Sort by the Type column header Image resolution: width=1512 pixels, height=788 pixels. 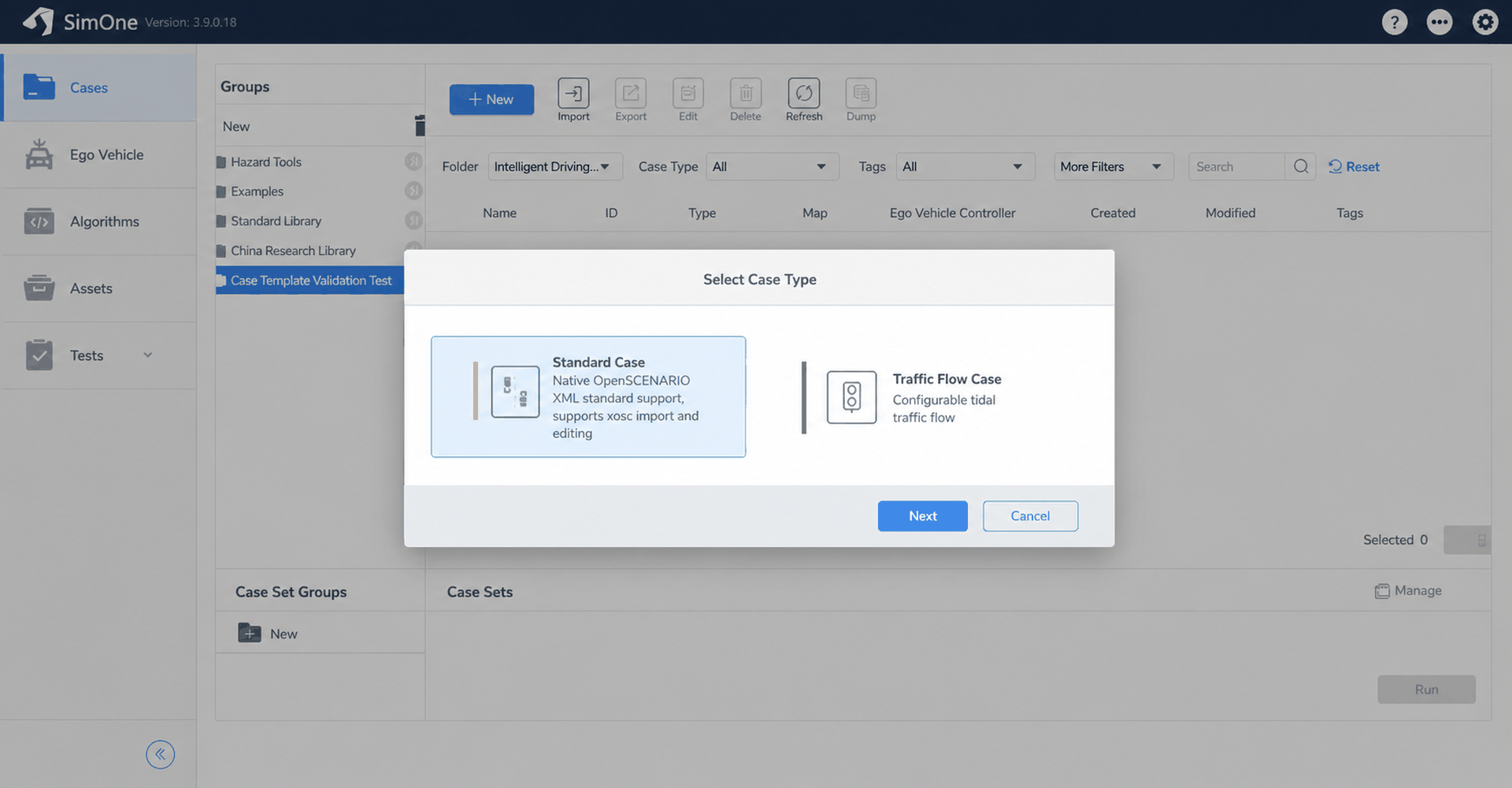pos(702,213)
